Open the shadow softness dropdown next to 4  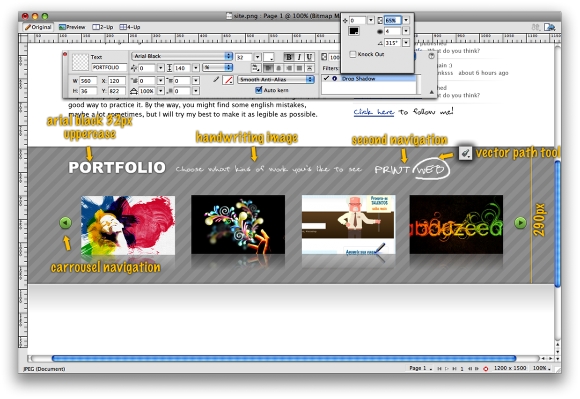click(x=406, y=31)
